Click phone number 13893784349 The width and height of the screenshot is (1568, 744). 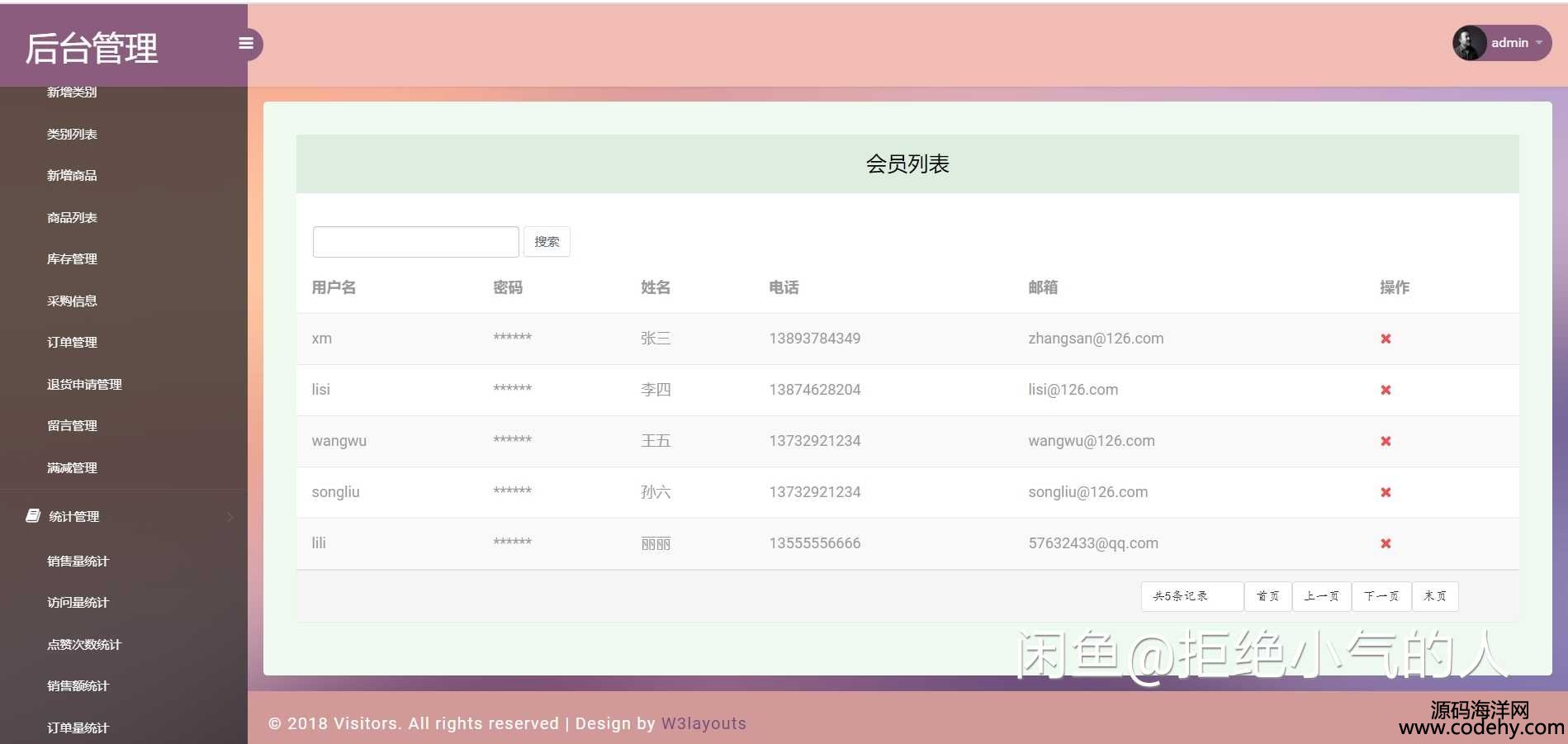pos(815,339)
